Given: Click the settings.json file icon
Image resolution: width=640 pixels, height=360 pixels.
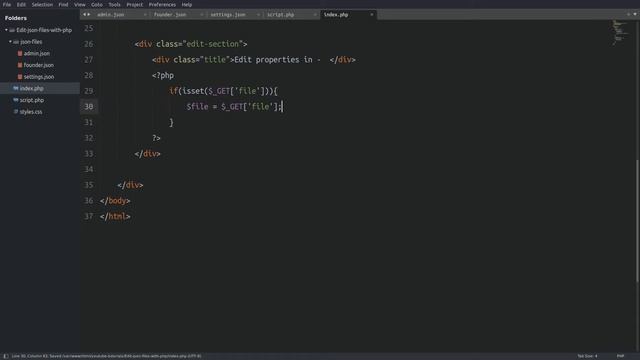Looking at the screenshot, I should point(20,77).
